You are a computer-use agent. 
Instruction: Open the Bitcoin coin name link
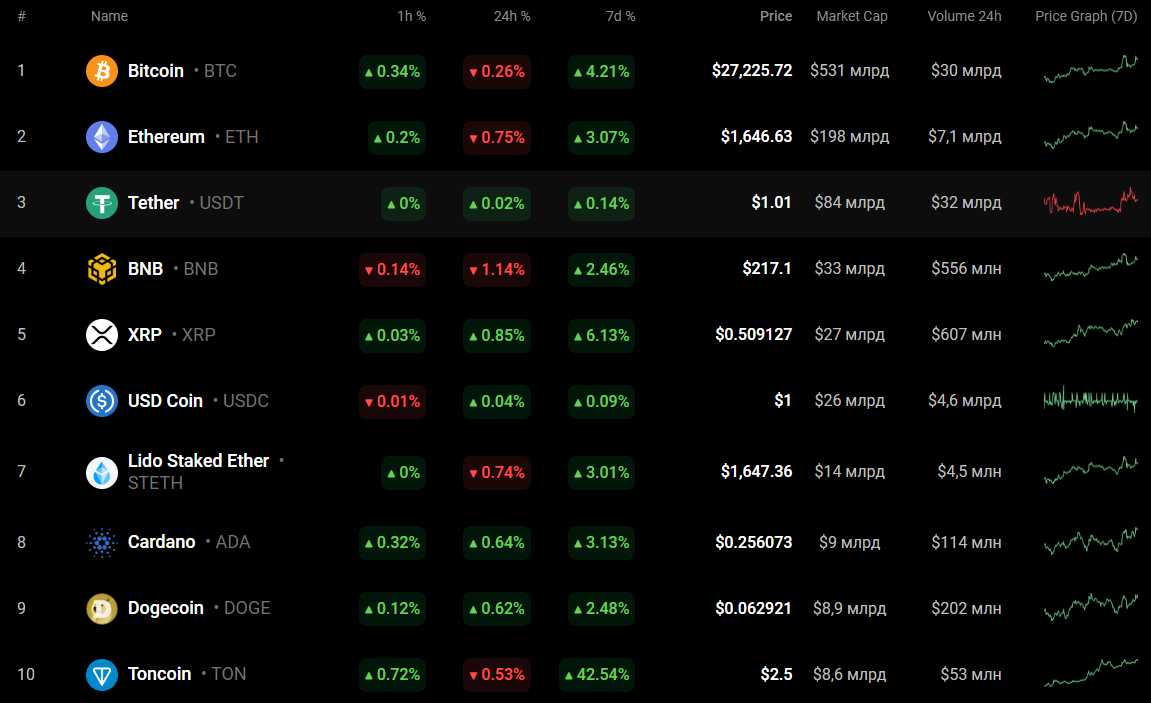(x=156, y=71)
